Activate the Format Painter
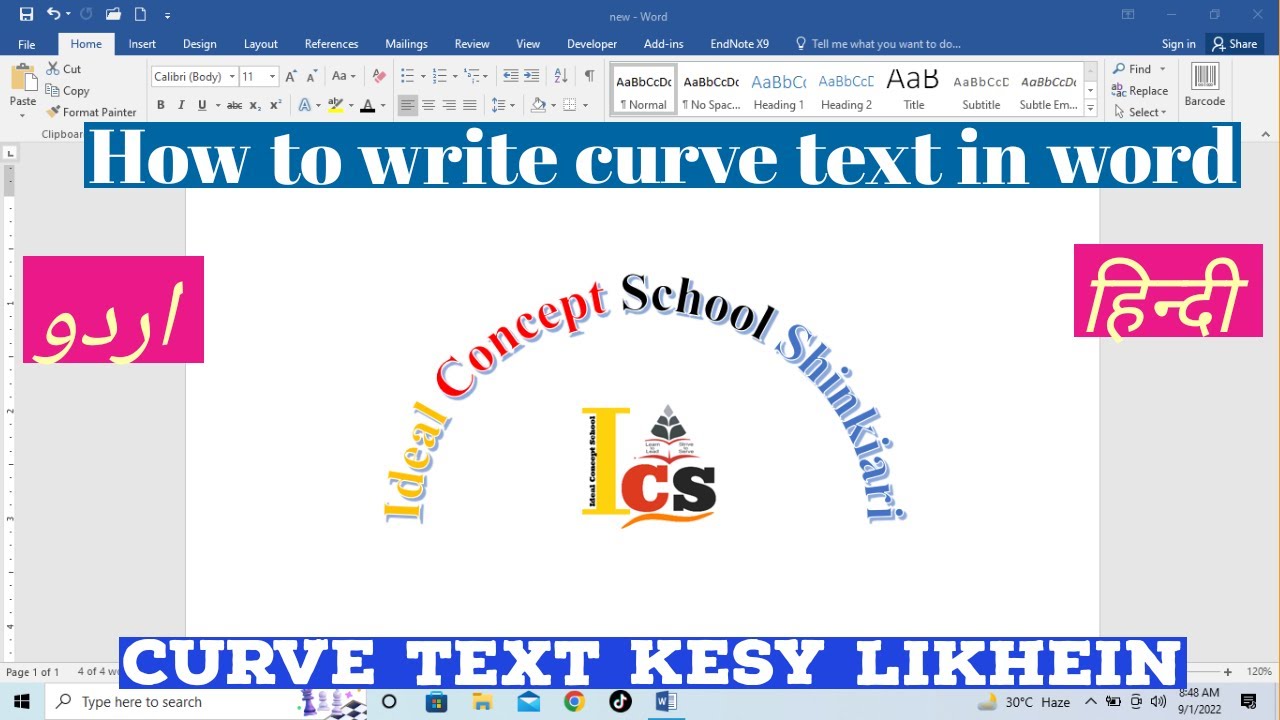 coord(91,112)
